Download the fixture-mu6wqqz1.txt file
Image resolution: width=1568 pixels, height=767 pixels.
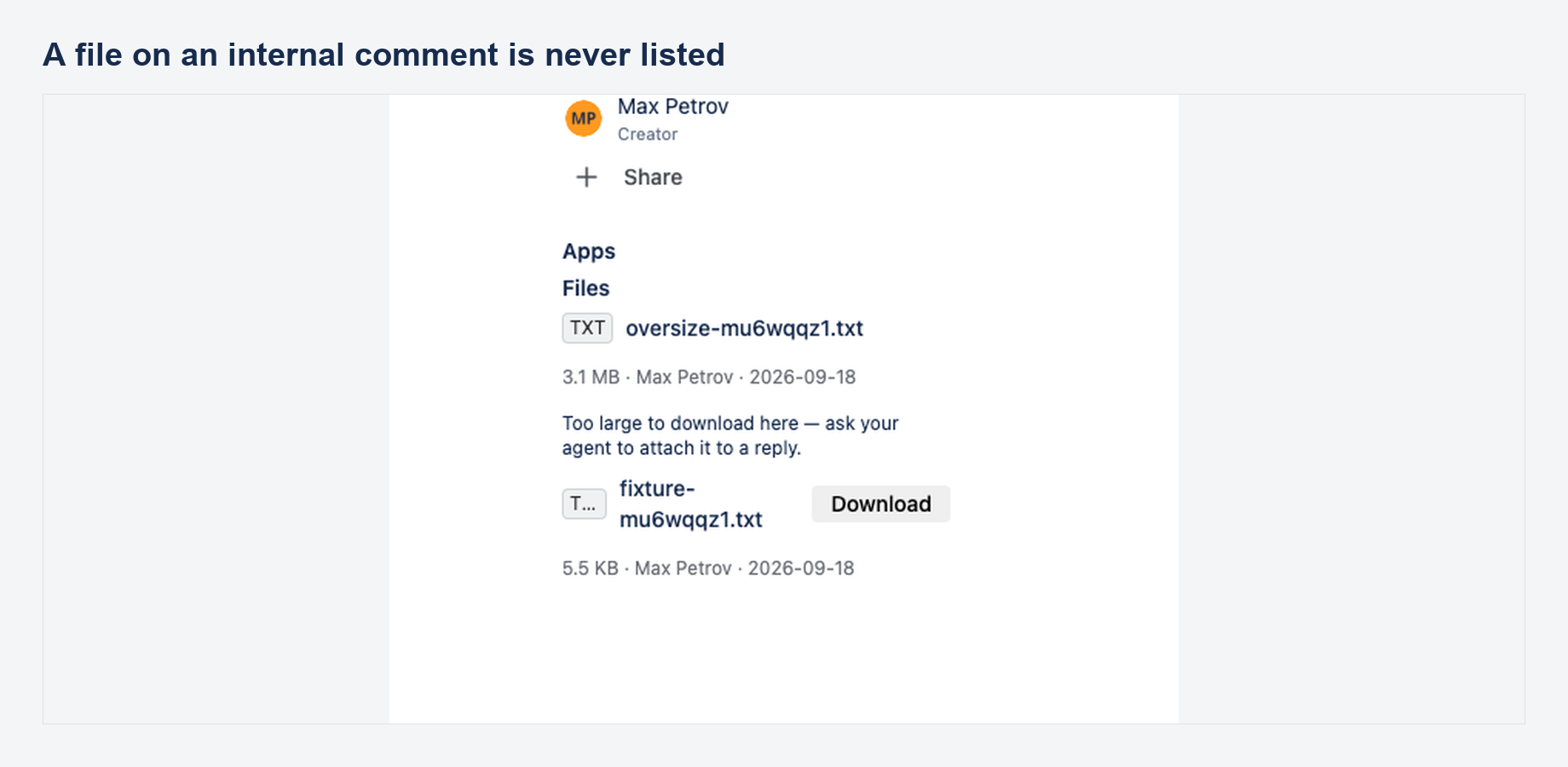(881, 504)
